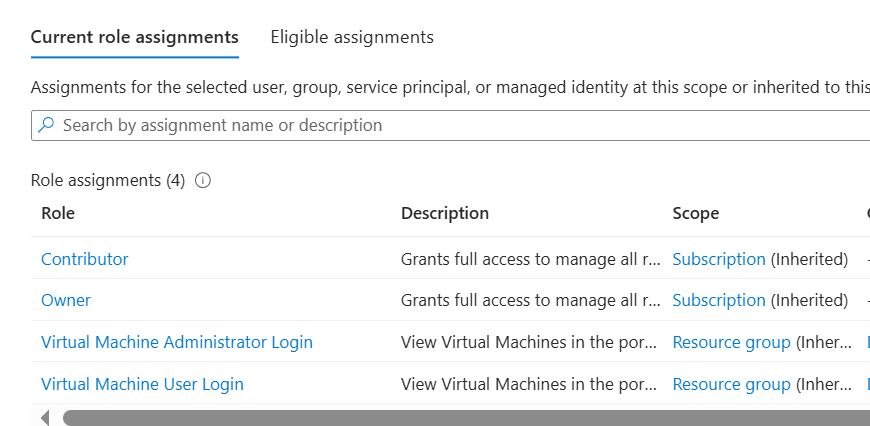Open Virtual Machine User Login role
This screenshot has height=426, width=870.
pos(142,384)
